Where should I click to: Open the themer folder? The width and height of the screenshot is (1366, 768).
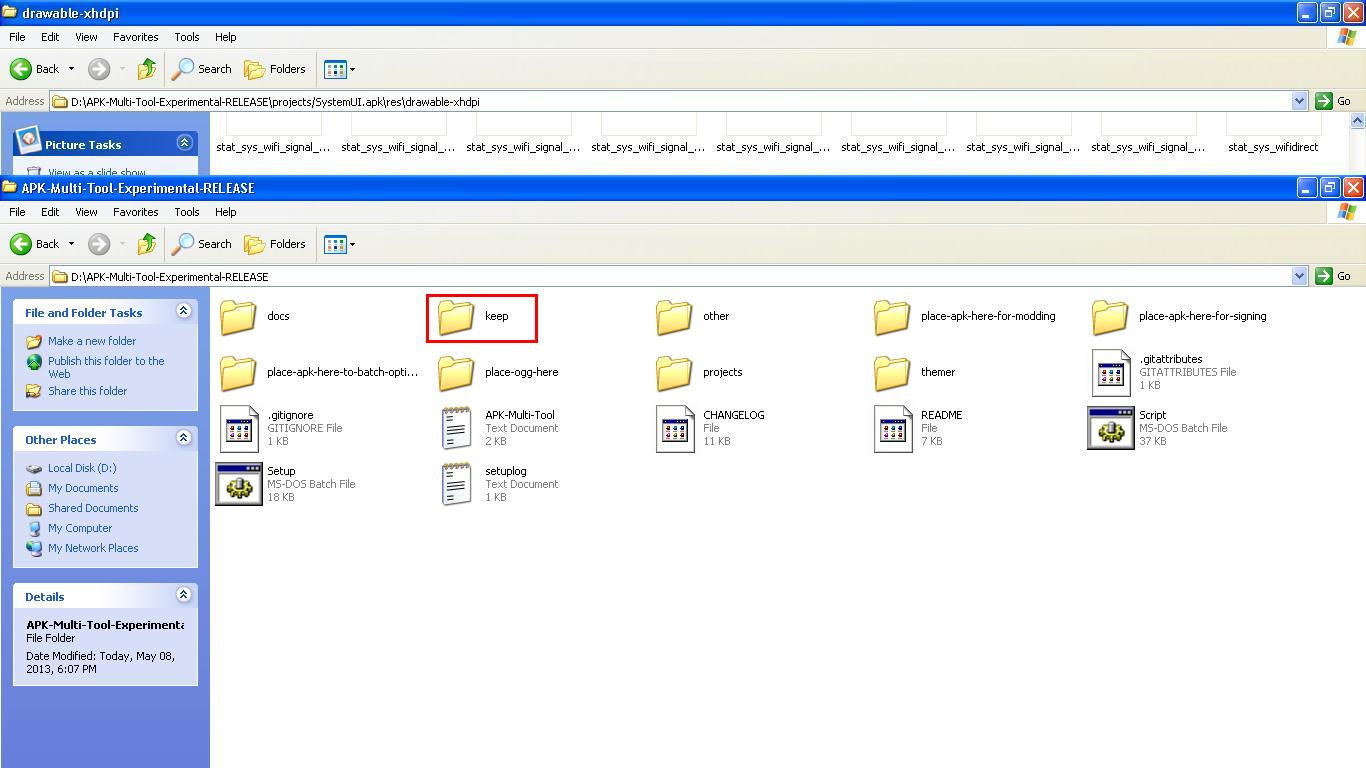coord(914,372)
